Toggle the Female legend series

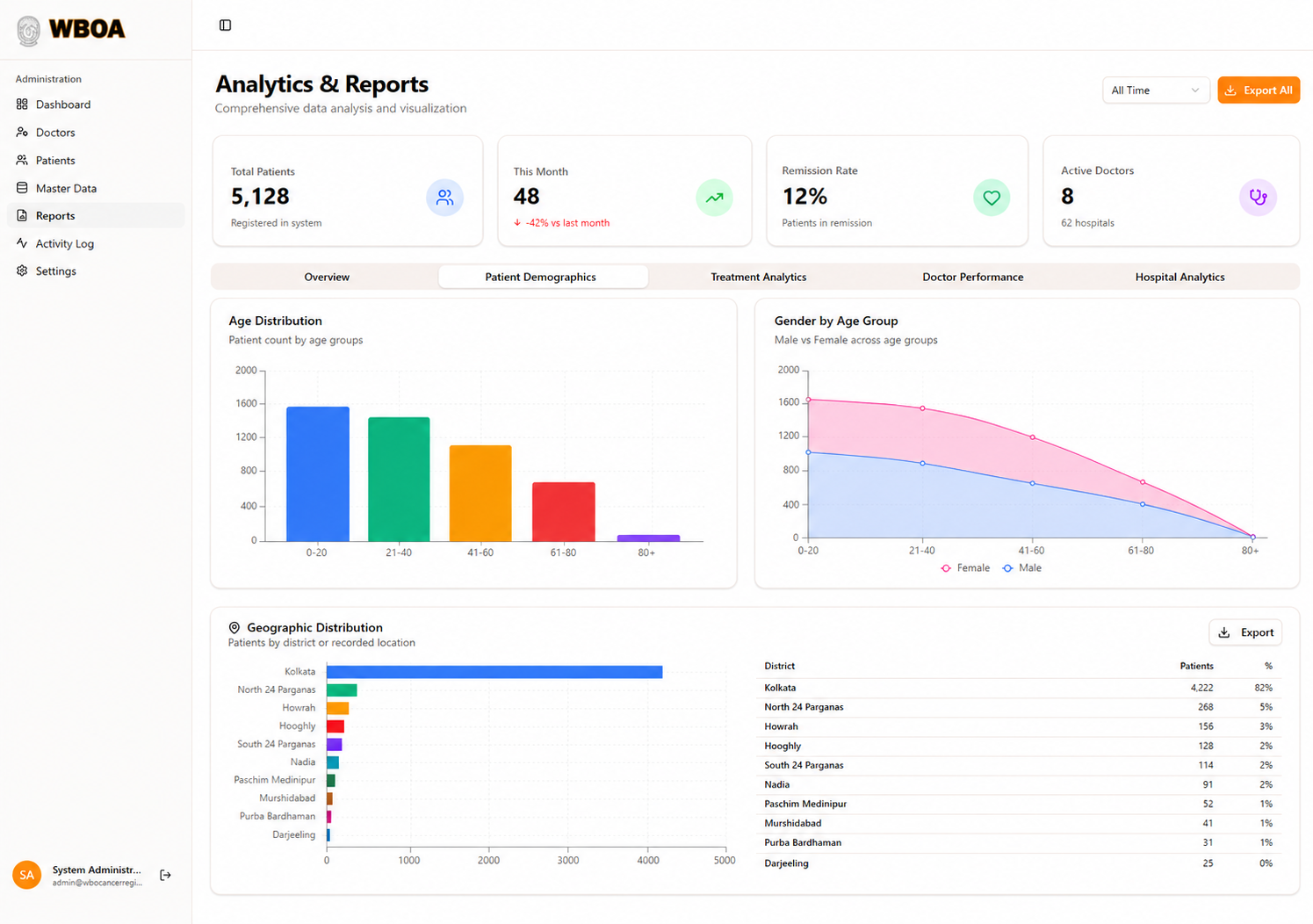click(x=965, y=568)
